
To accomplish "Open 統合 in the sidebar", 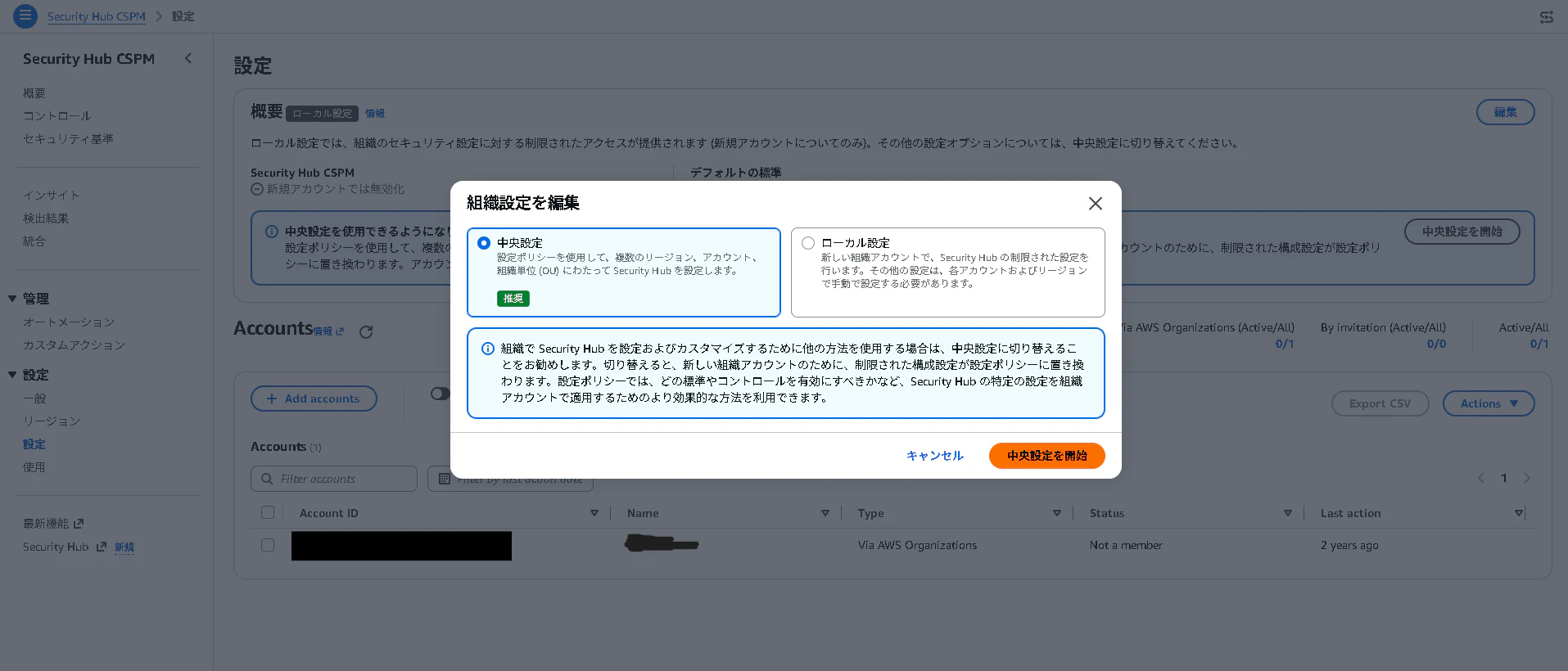I will 34,241.
